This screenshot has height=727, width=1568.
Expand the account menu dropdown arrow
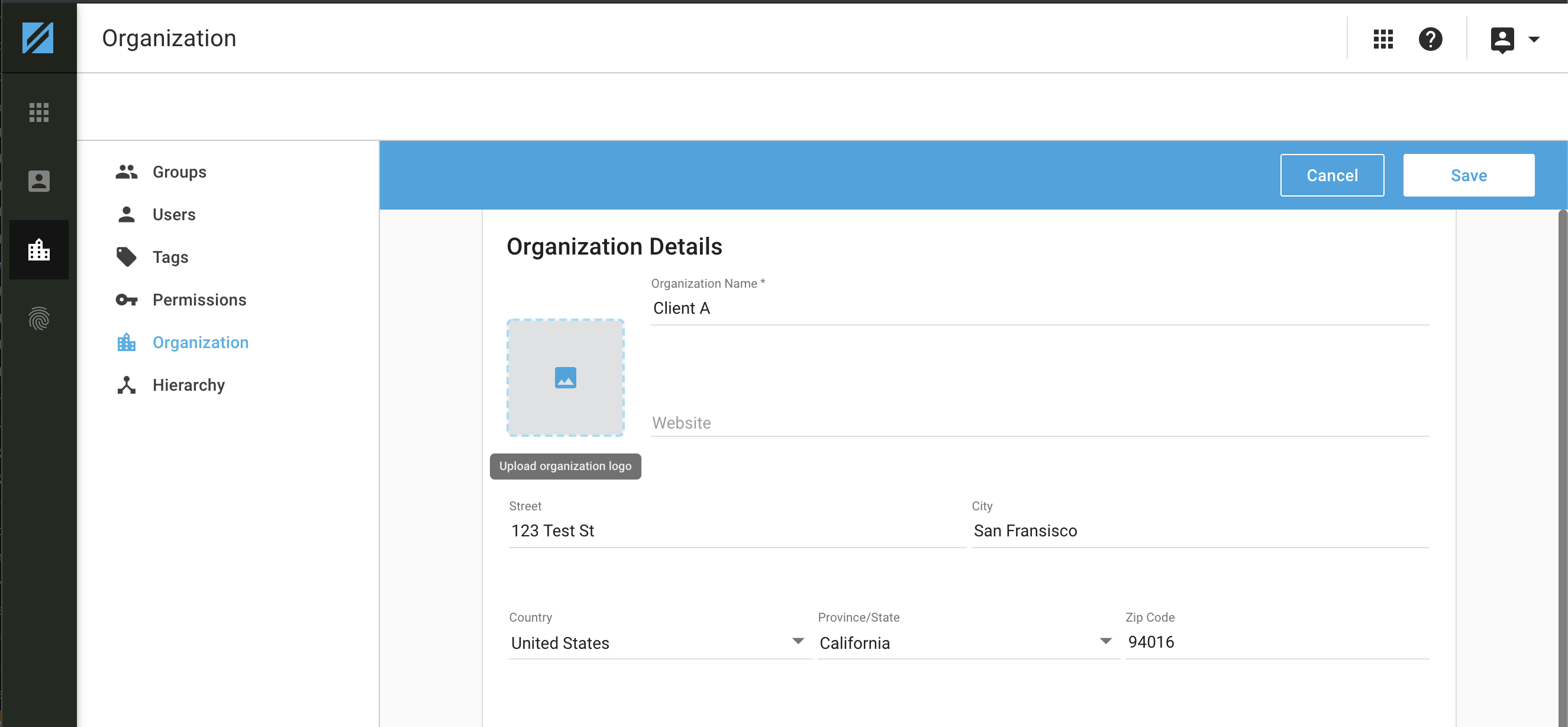click(x=1534, y=40)
